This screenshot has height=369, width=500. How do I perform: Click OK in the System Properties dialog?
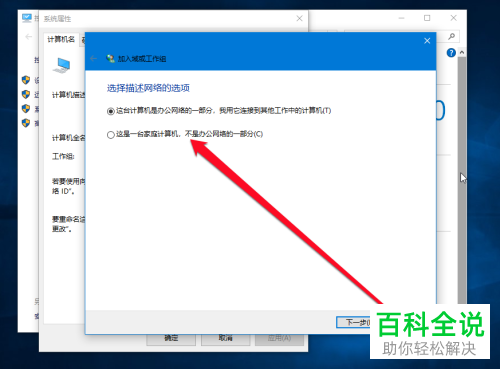[171, 338]
